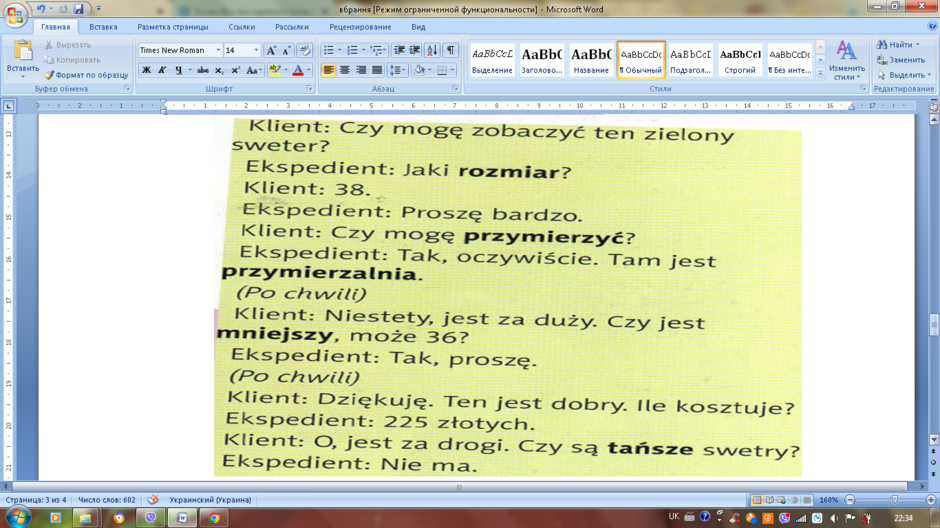This screenshot has width=940, height=528.
Task: Apply the Название title style
Action: pyautogui.click(x=591, y=59)
